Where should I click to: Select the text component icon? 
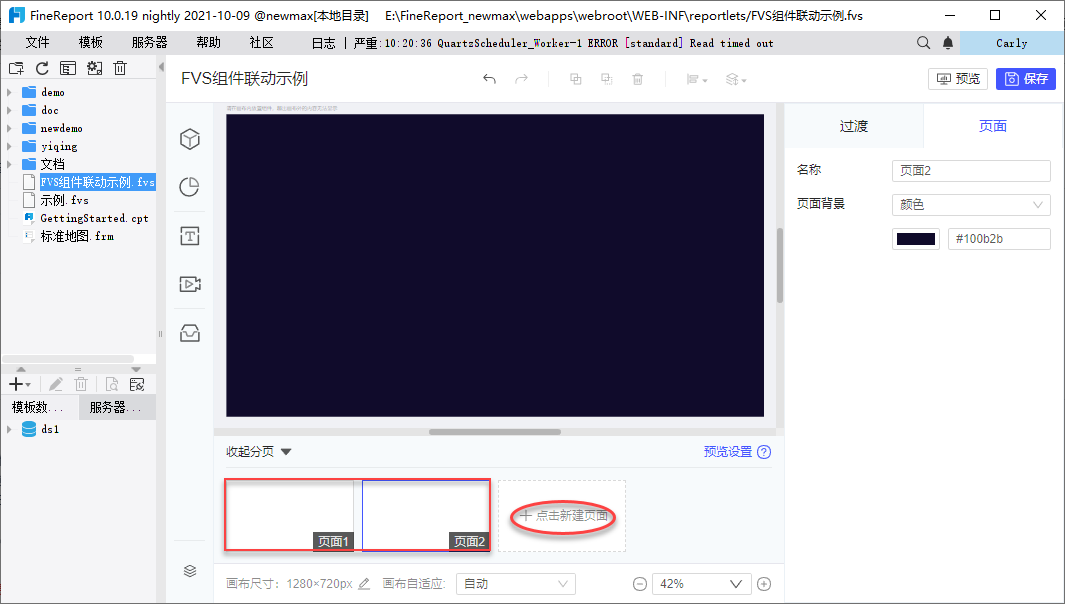click(189, 236)
